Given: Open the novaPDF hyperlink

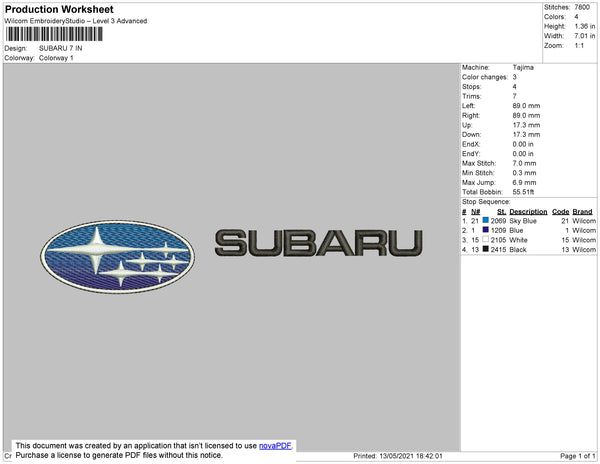Looking at the screenshot, I should [x=275, y=446].
